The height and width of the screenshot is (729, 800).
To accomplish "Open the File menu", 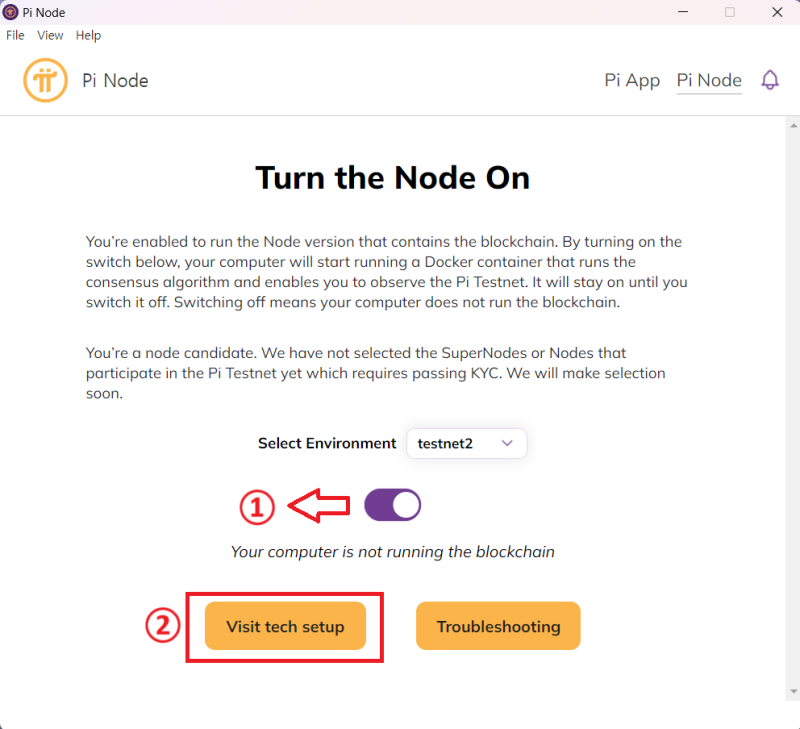I will [15, 35].
